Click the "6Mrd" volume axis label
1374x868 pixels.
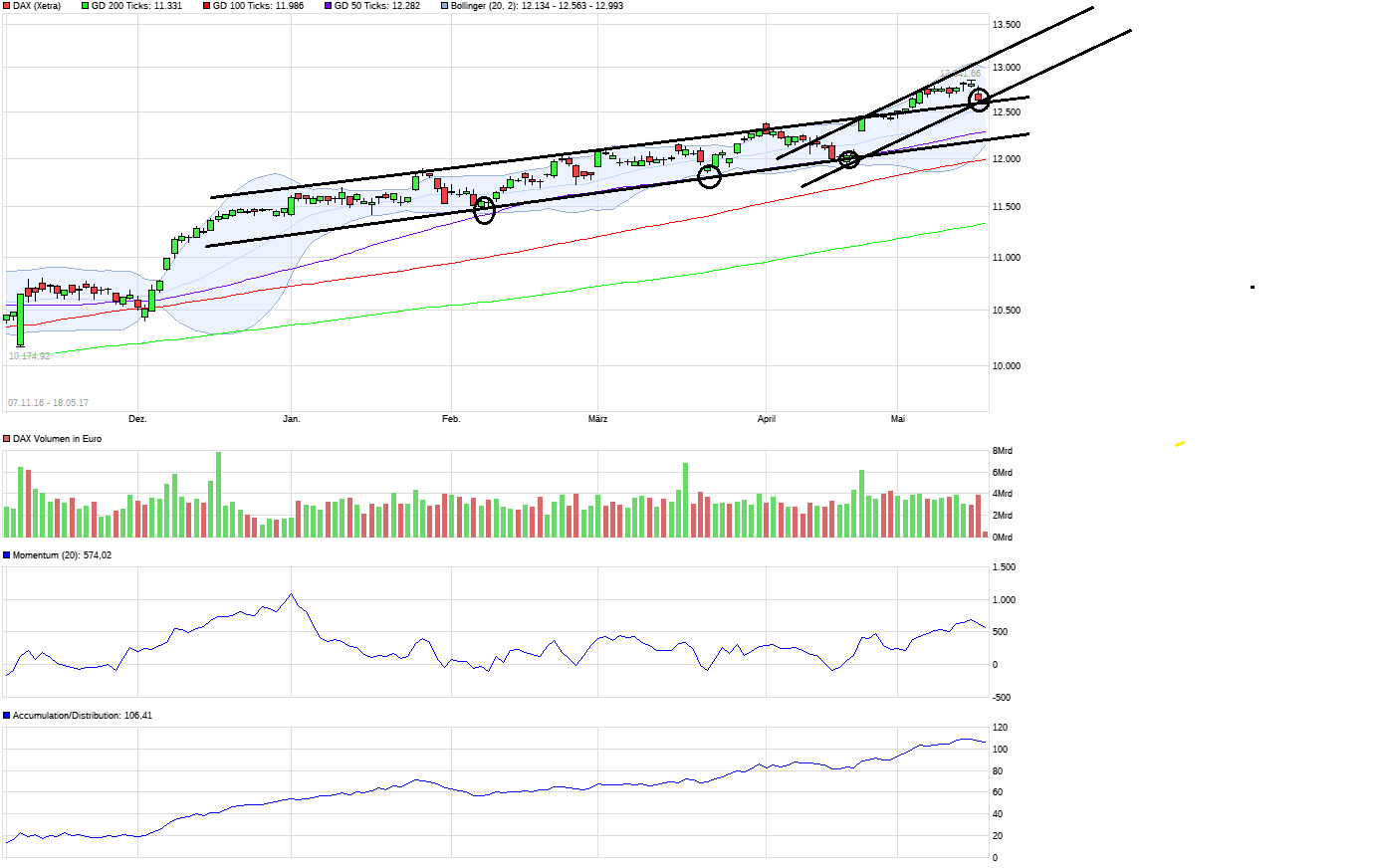click(x=1003, y=473)
